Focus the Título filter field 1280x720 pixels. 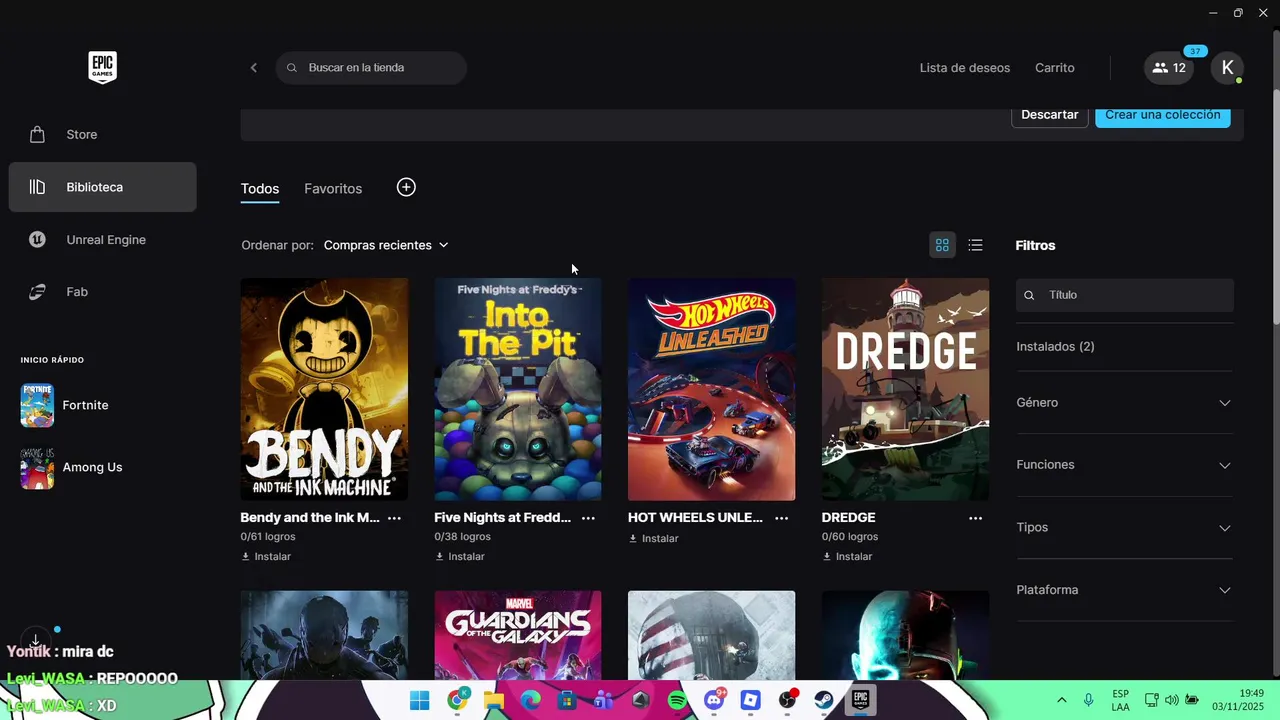[x=1125, y=295]
